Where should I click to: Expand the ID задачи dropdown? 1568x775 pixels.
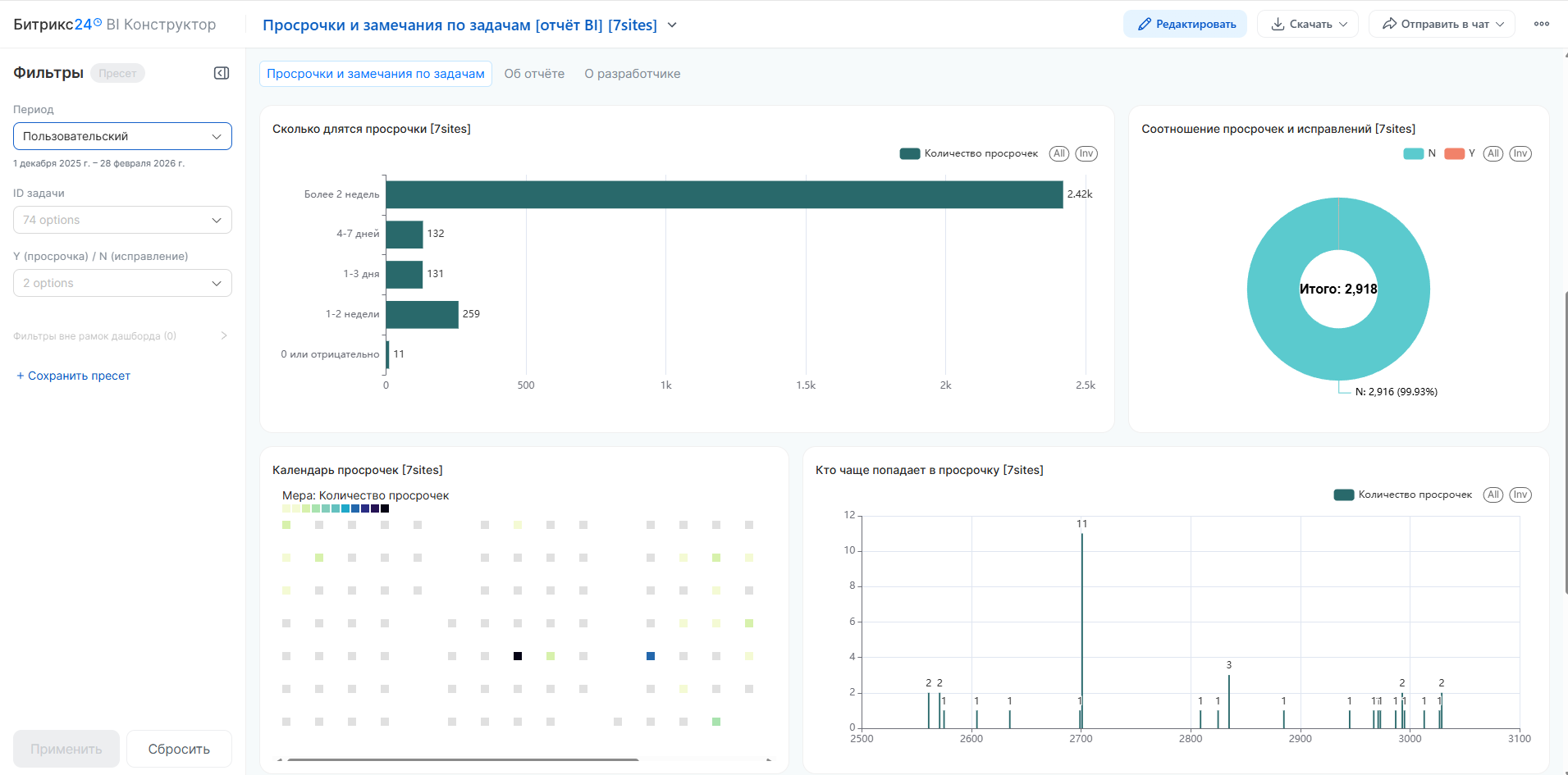[122, 220]
